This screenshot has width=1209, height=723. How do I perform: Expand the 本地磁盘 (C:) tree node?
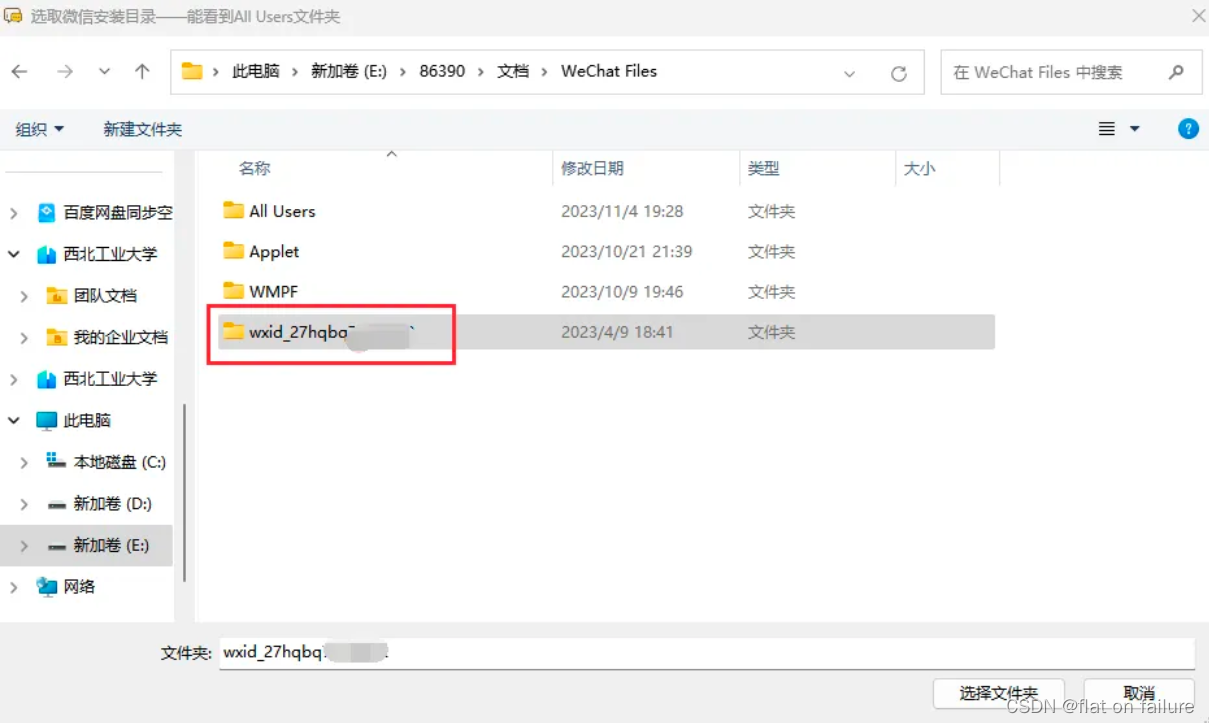click(24, 462)
